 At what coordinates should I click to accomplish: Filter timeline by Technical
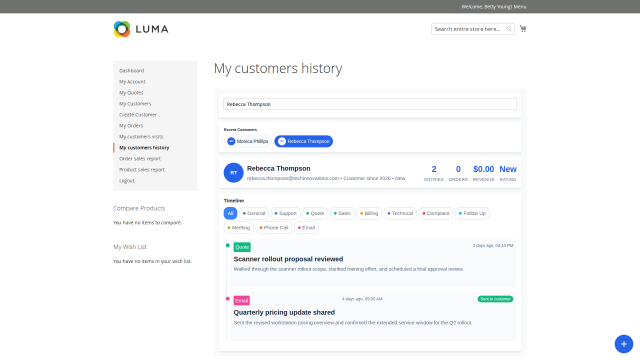point(400,213)
